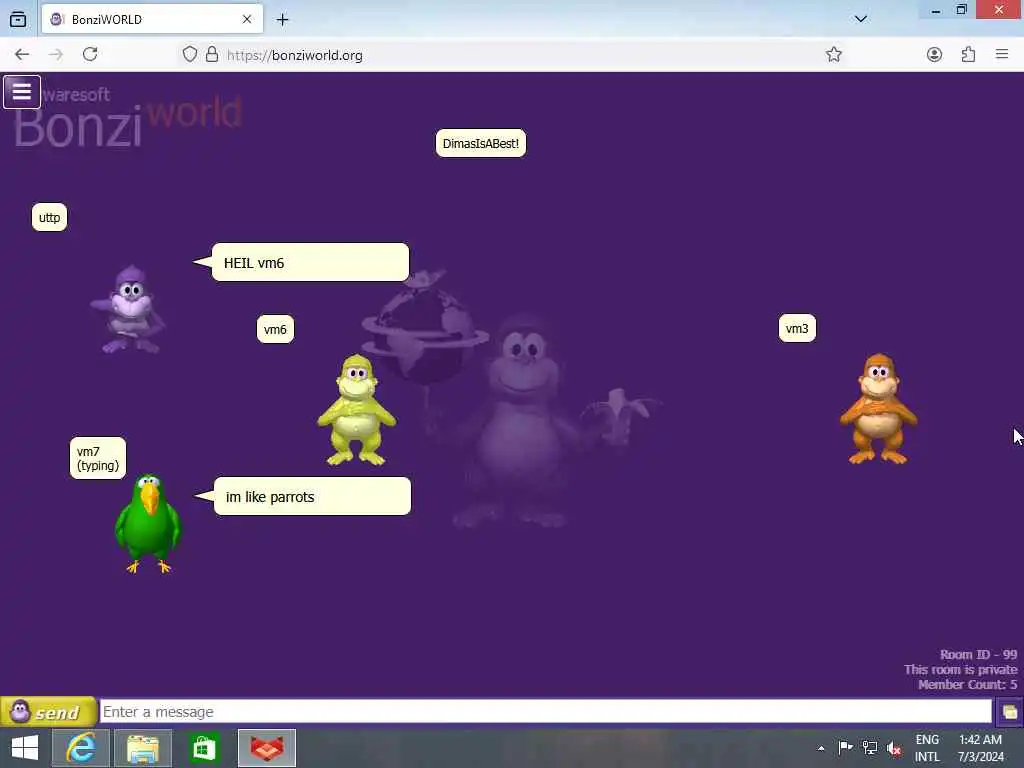Click the Room ID - 99 text

(x=978, y=654)
